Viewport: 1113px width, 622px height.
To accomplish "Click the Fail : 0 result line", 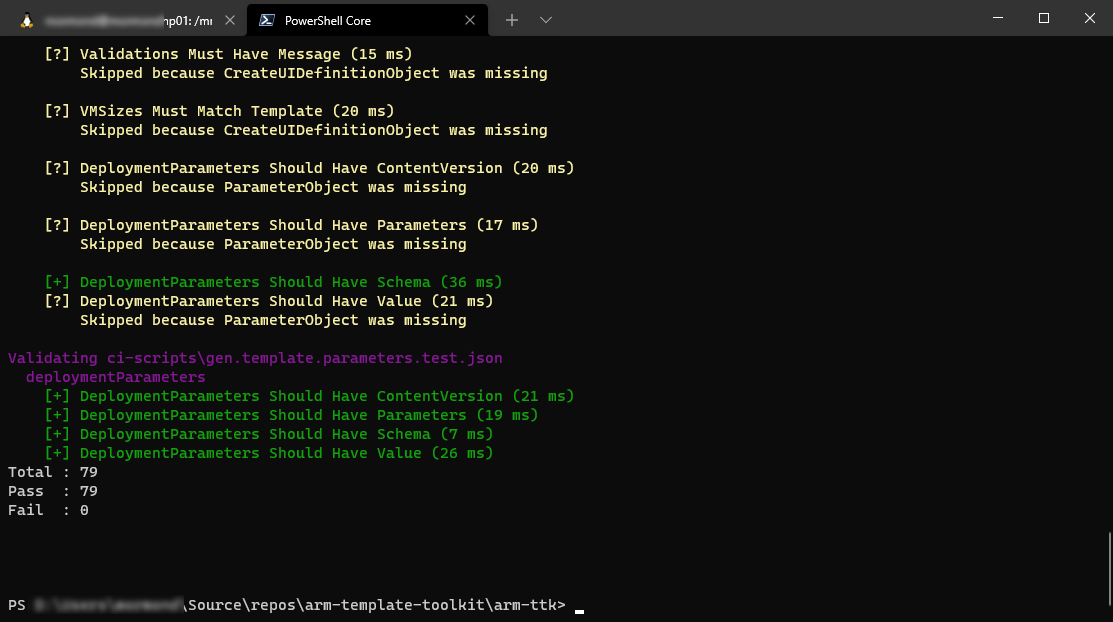I will click(46, 509).
